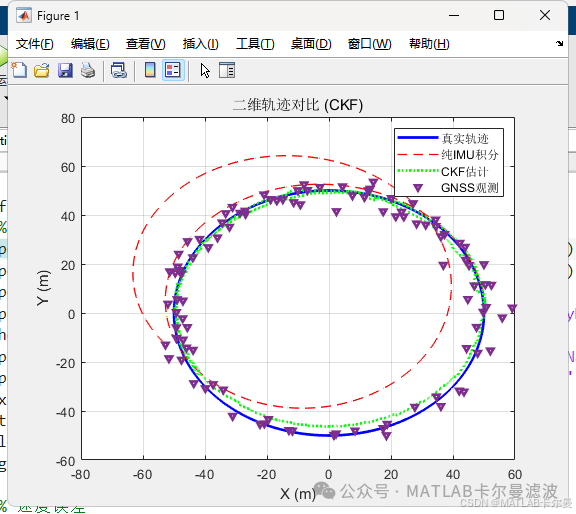Open the 文件(F) menu
This screenshot has width=576, height=514.
pos(35,44)
